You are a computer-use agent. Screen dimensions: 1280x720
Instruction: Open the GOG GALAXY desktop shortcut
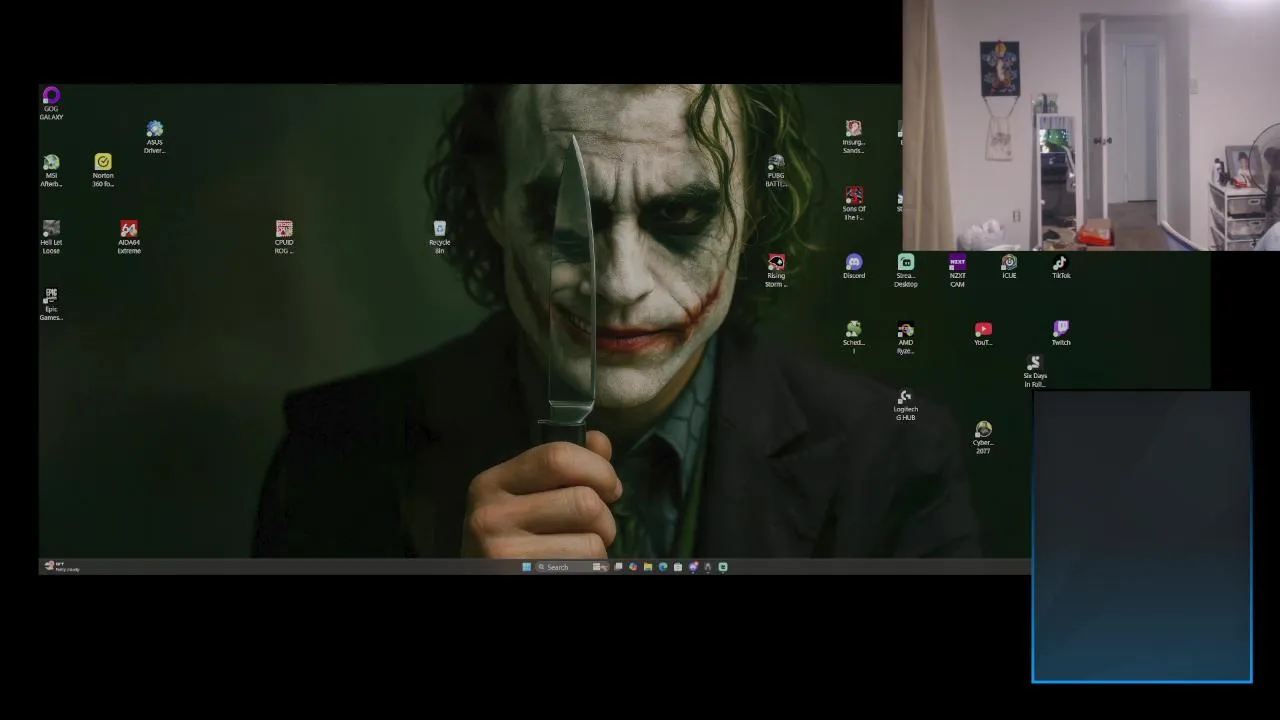click(51, 103)
